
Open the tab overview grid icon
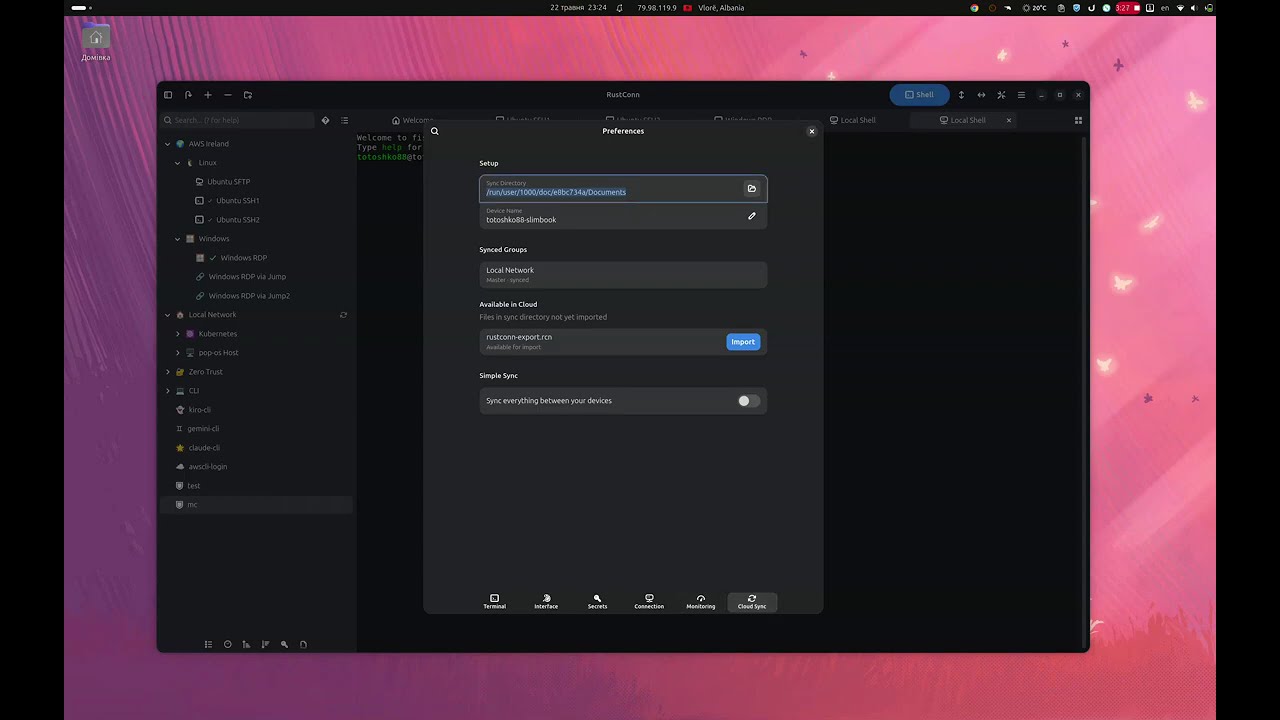pyautogui.click(x=1078, y=120)
